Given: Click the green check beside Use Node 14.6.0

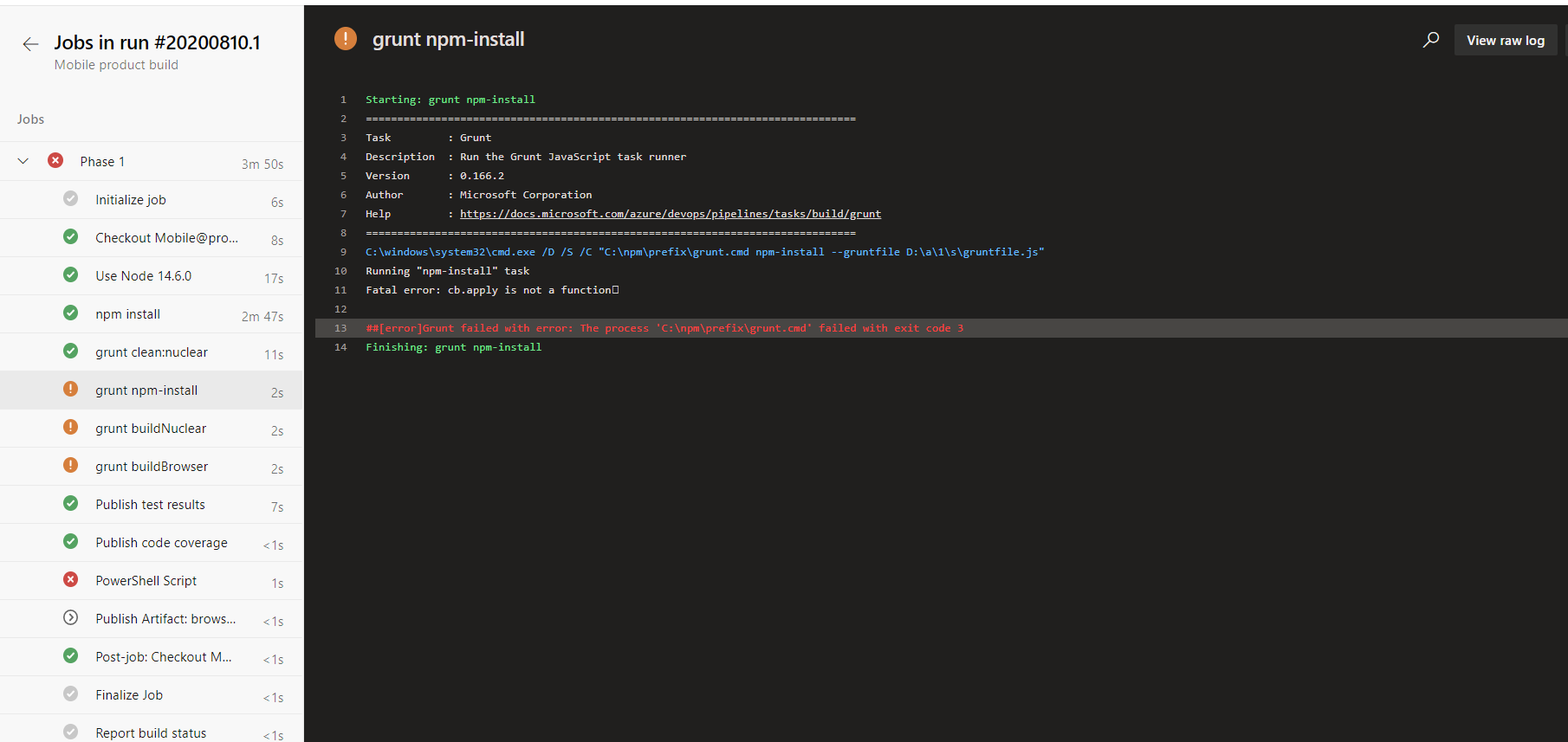Looking at the screenshot, I should 71,274.
